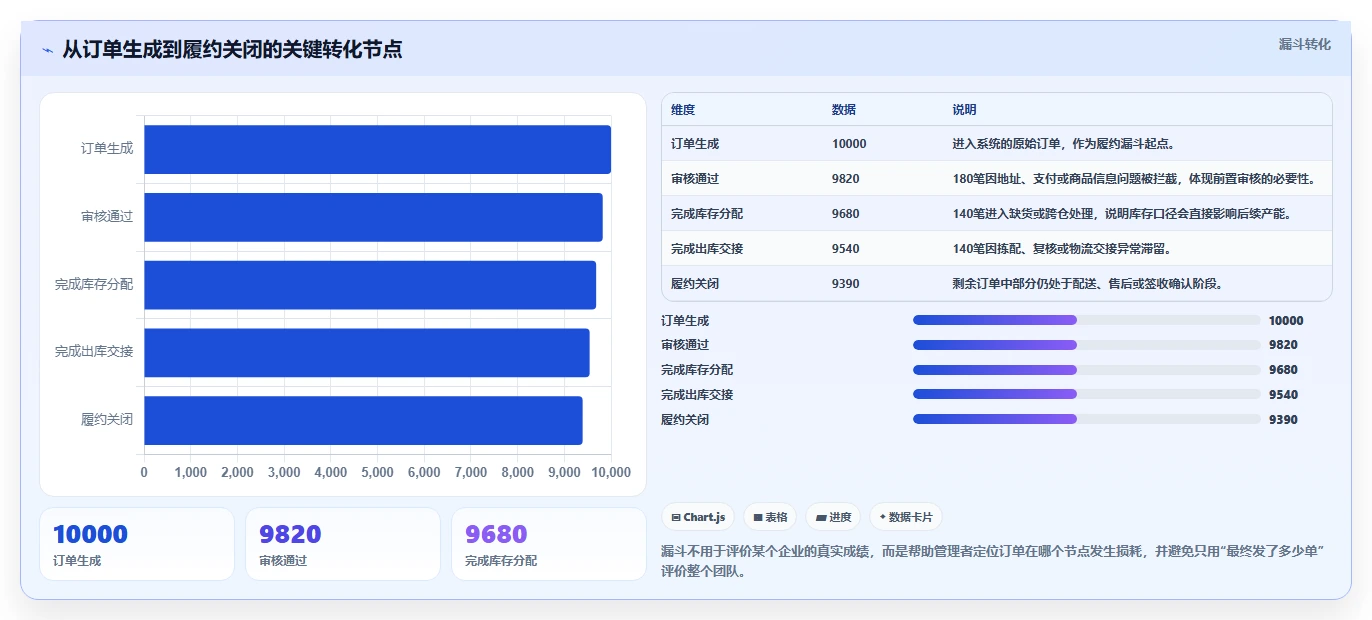Click the 说明 column header
The height and width of the screenshot is (620, 1372).
tap(965, 110)
